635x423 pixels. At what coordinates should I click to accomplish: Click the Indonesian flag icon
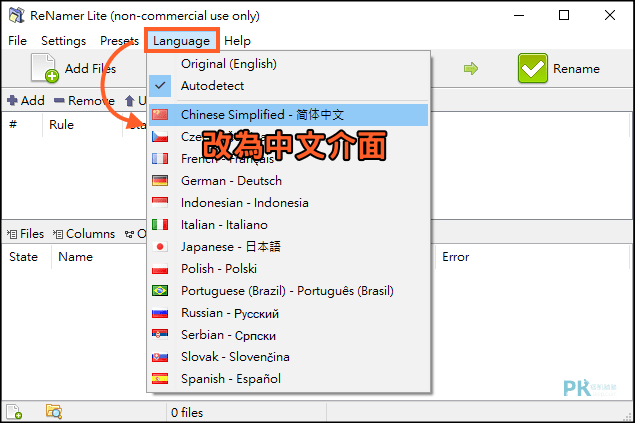pos(160,202)
